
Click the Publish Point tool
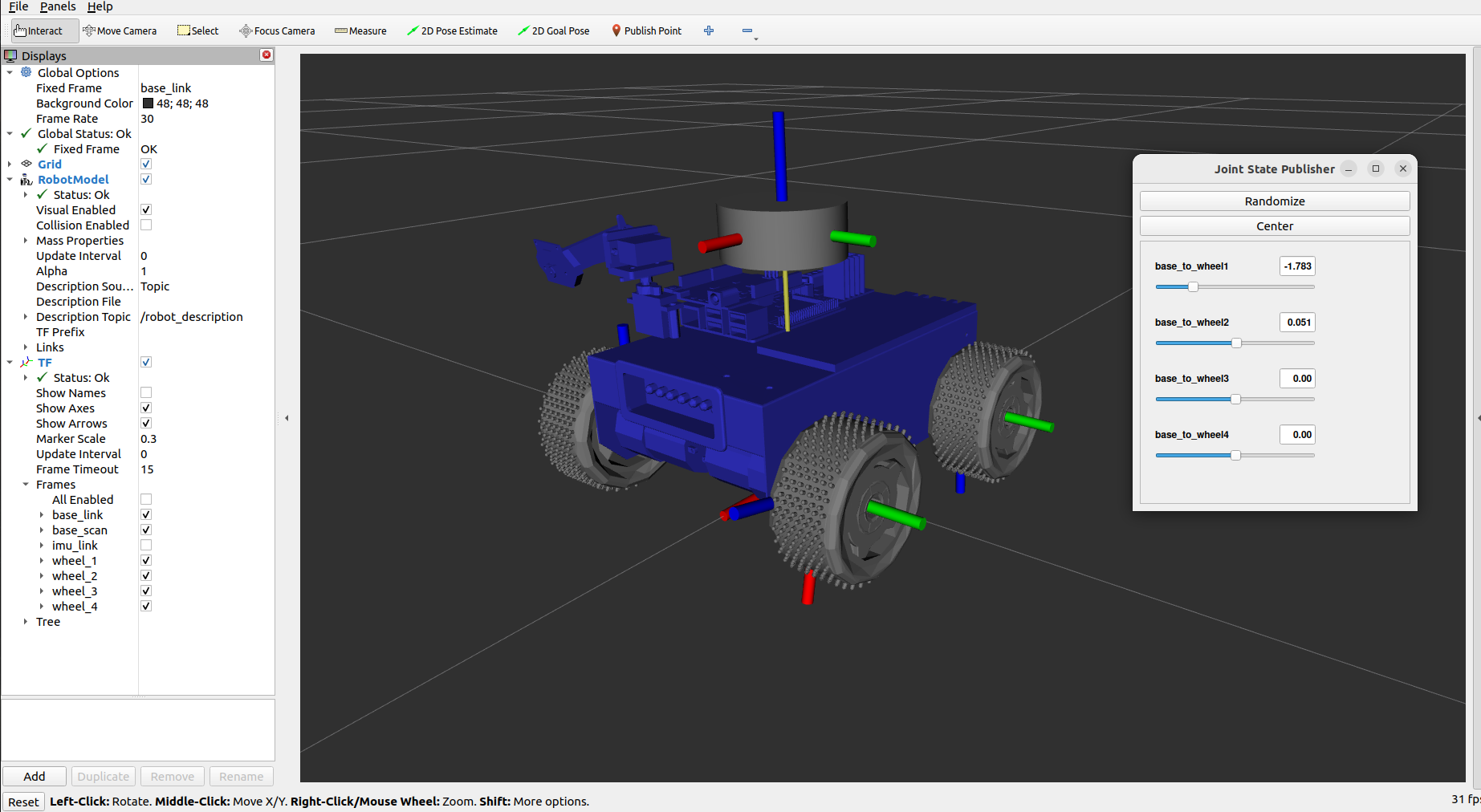coord(646,30)
